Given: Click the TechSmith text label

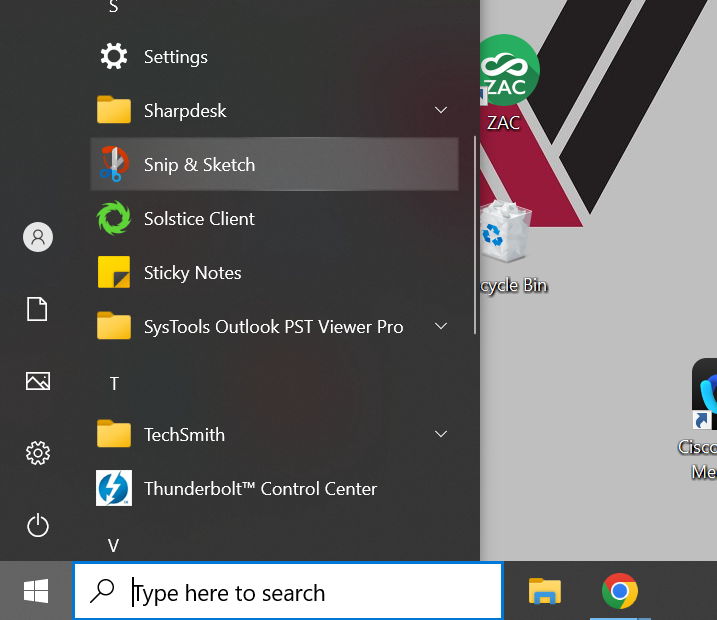Looking at the screenshot, I should point(184,435).
